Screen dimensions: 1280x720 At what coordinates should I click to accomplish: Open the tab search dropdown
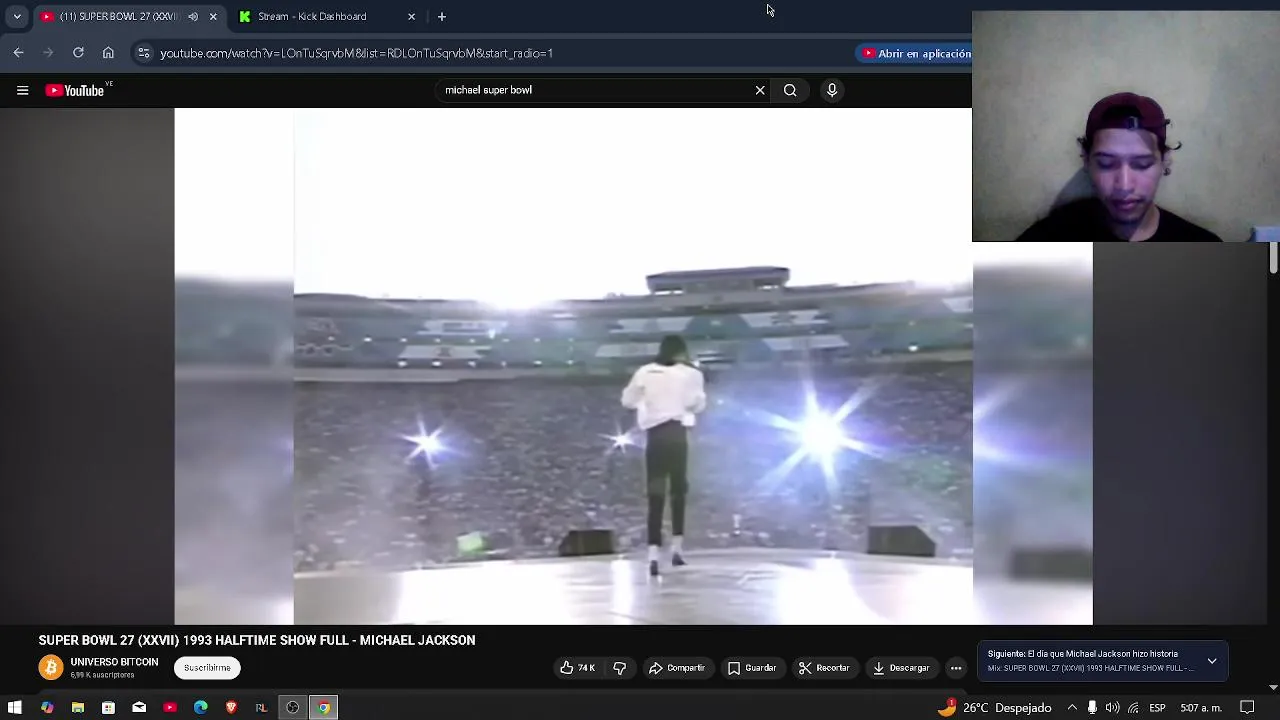click(x=17, y=16)
